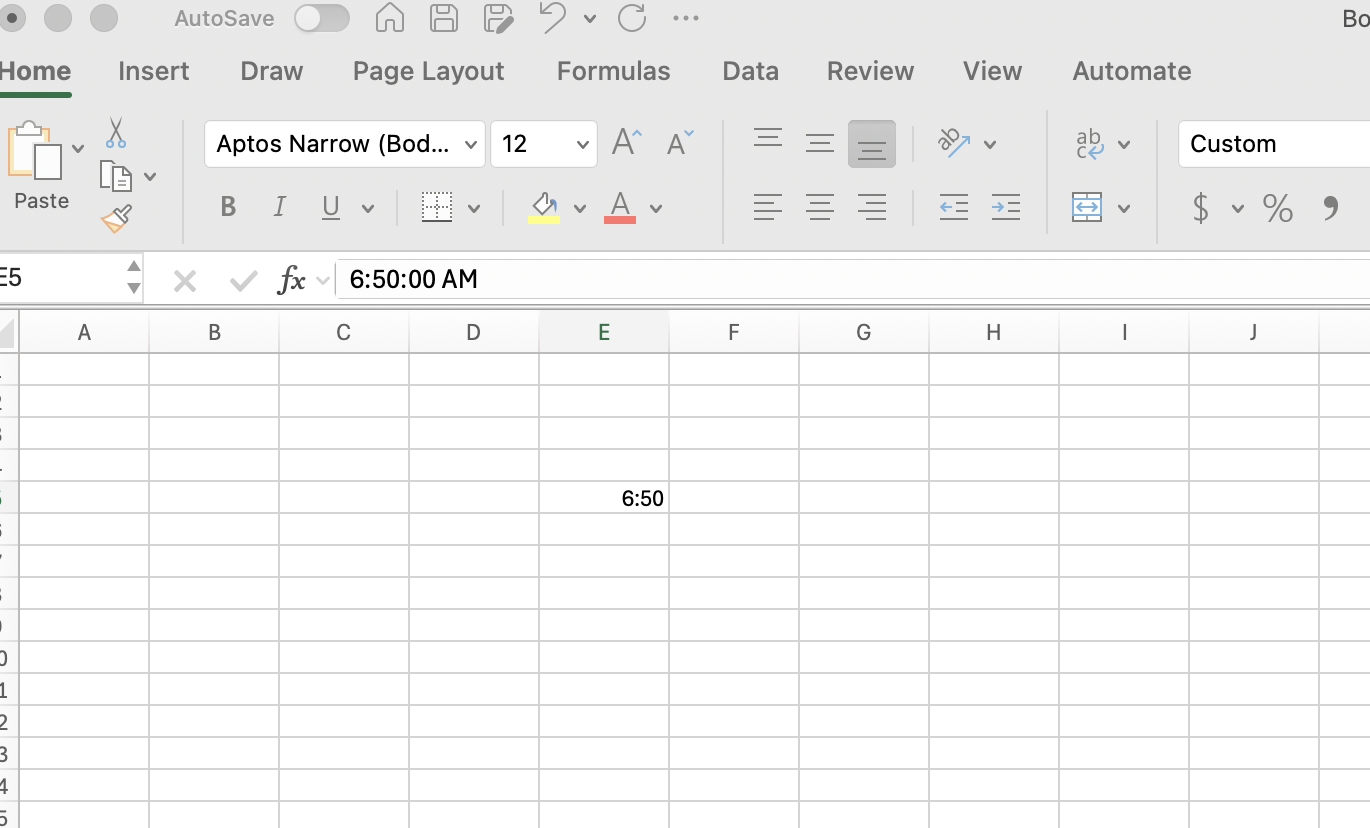Open the Review tab
This screenshot has width=1370, height=828.
click(x=870, y=71)
